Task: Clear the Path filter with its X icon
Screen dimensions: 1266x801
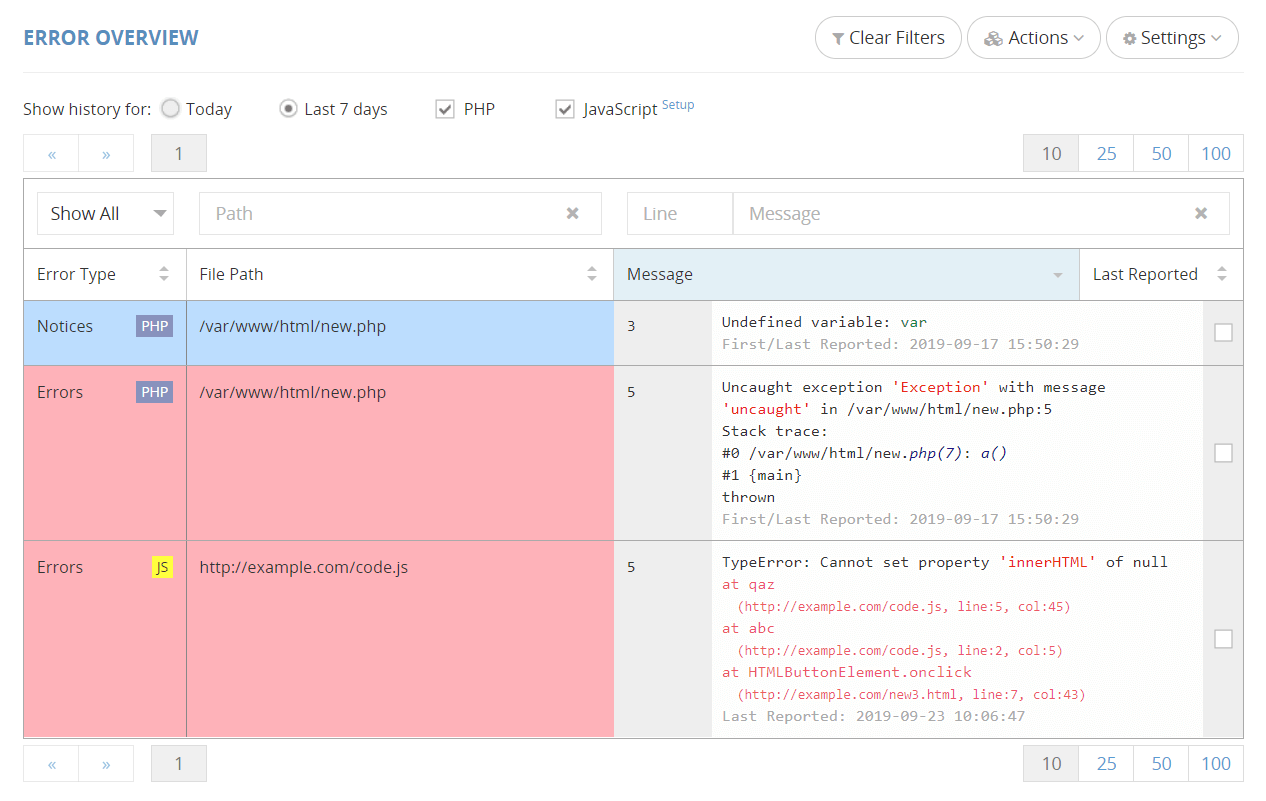Action: (x=572, y=213)
